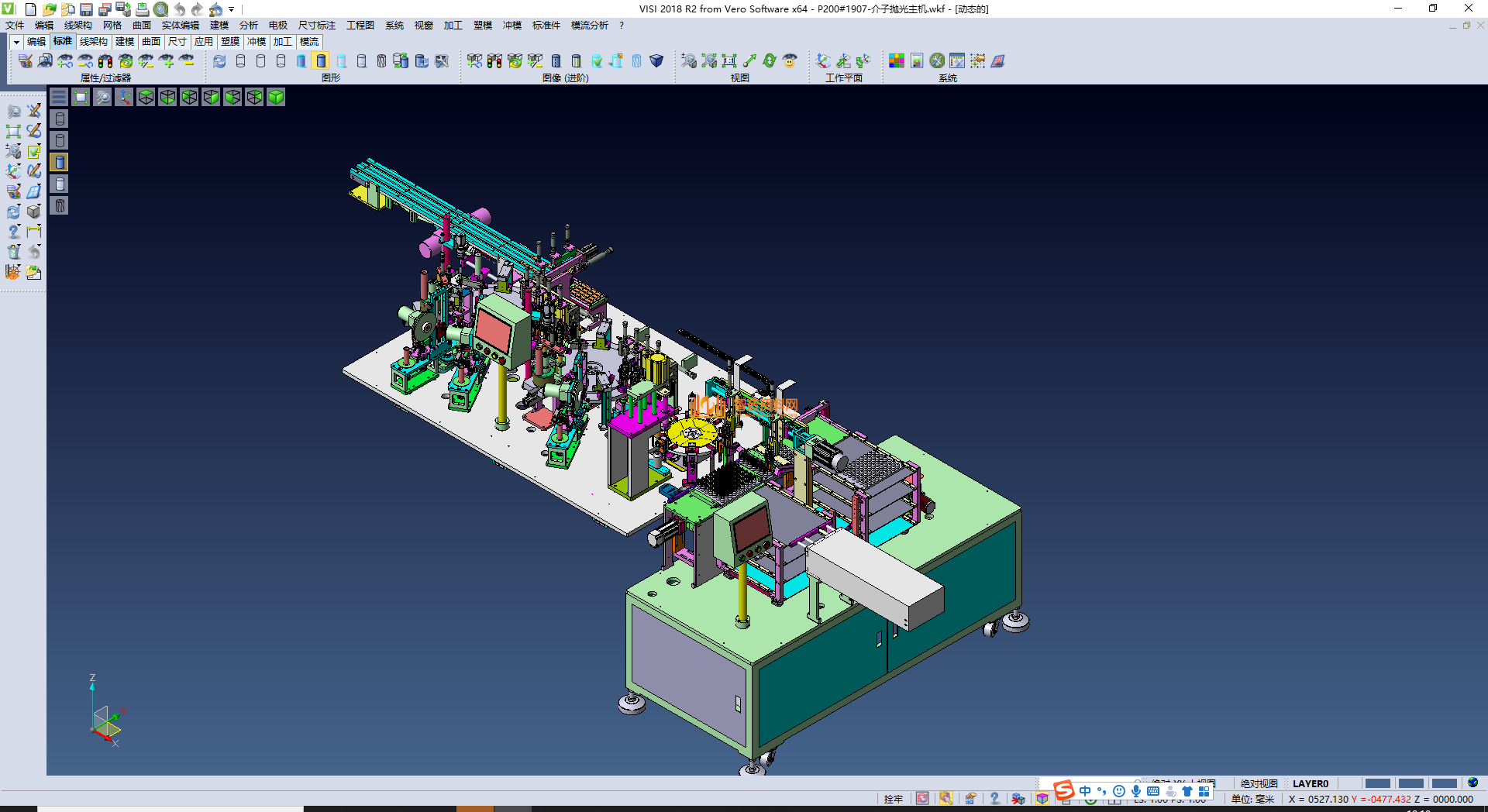Toggle wireframe cylinder display mode in 图形 group
Screen dimensions: 1488x812
tap(240, 60)
